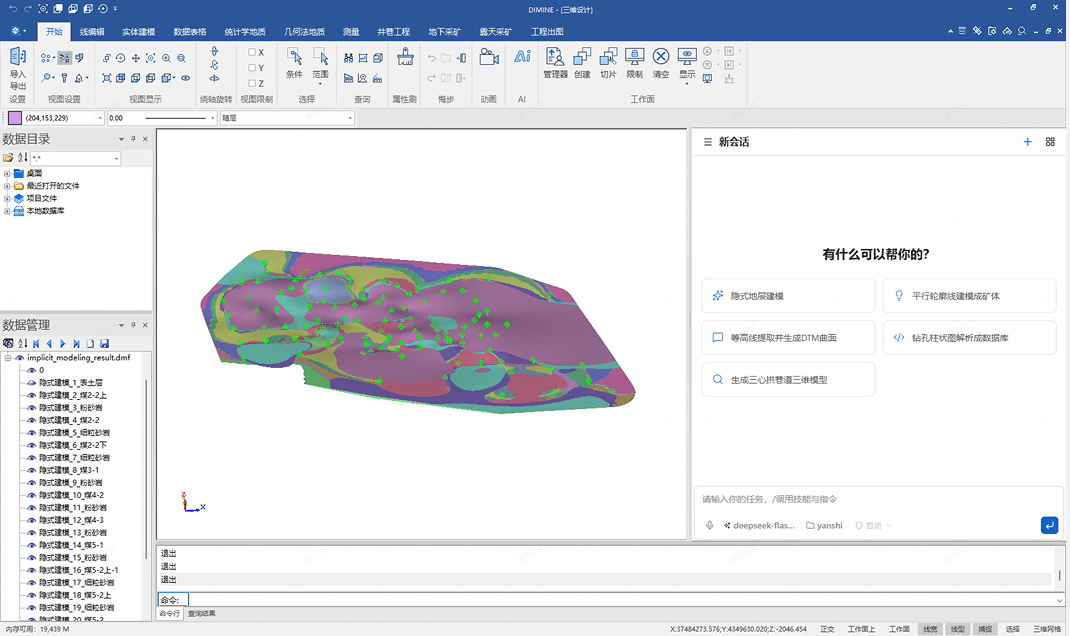Click the 平行轮廓线建模成矿体 suggestion

[x=970, y=295]
